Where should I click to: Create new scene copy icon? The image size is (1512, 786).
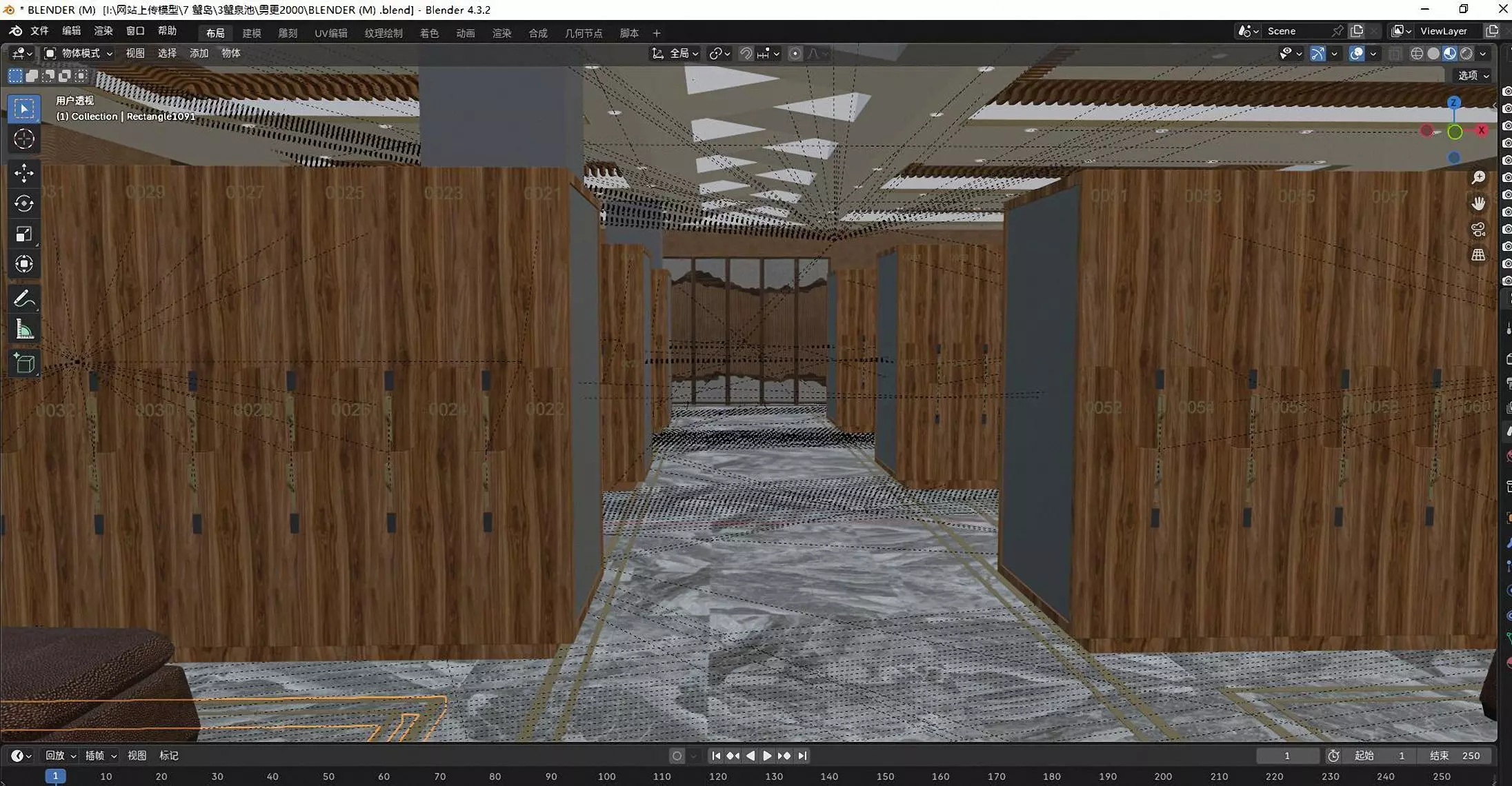point(1357,31)
